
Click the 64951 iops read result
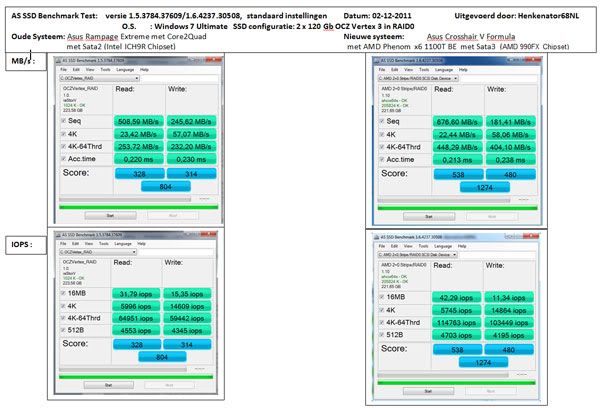point(136,318)
